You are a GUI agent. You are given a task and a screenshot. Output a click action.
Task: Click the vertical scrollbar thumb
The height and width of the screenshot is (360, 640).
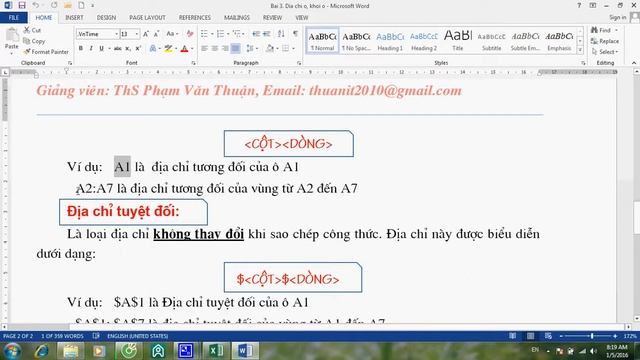(636, 217)
